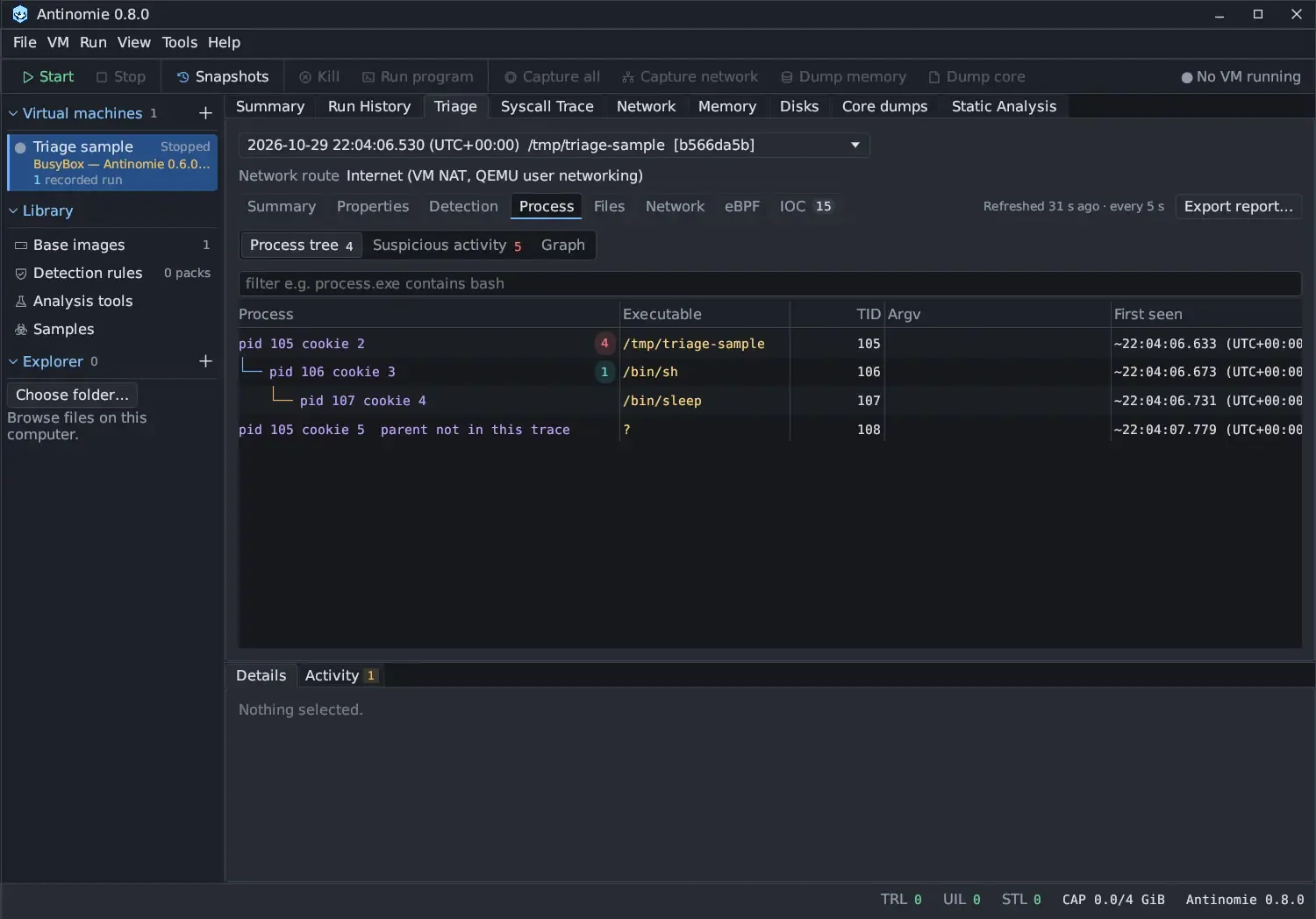Open the recorded run dropdown
1316x919 pixels.
coord(554,145)
